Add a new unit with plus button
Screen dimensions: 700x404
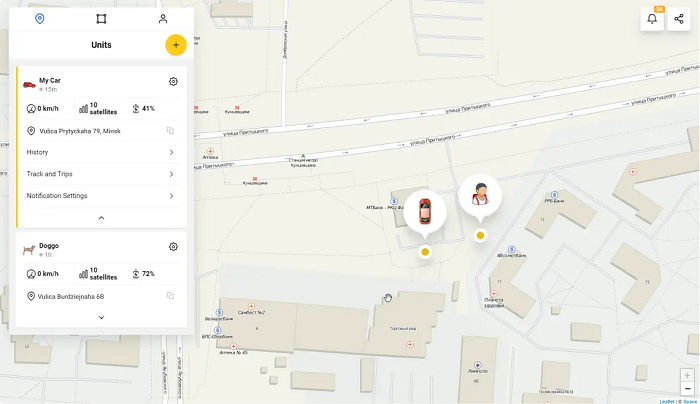pos(176,45)
